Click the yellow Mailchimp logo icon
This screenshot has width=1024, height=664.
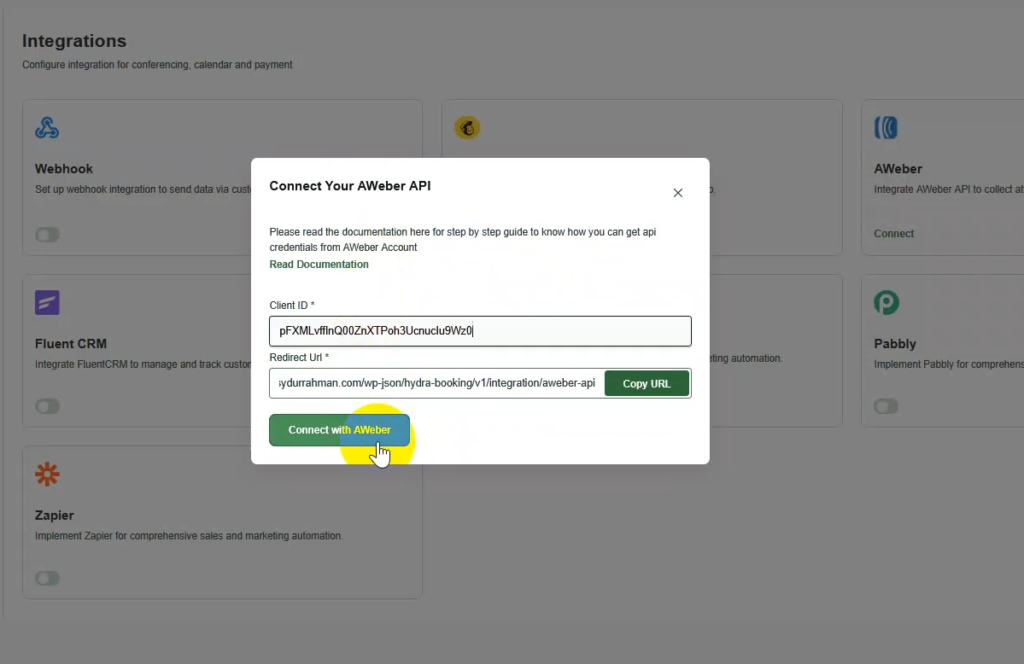[x=467, y=128]
